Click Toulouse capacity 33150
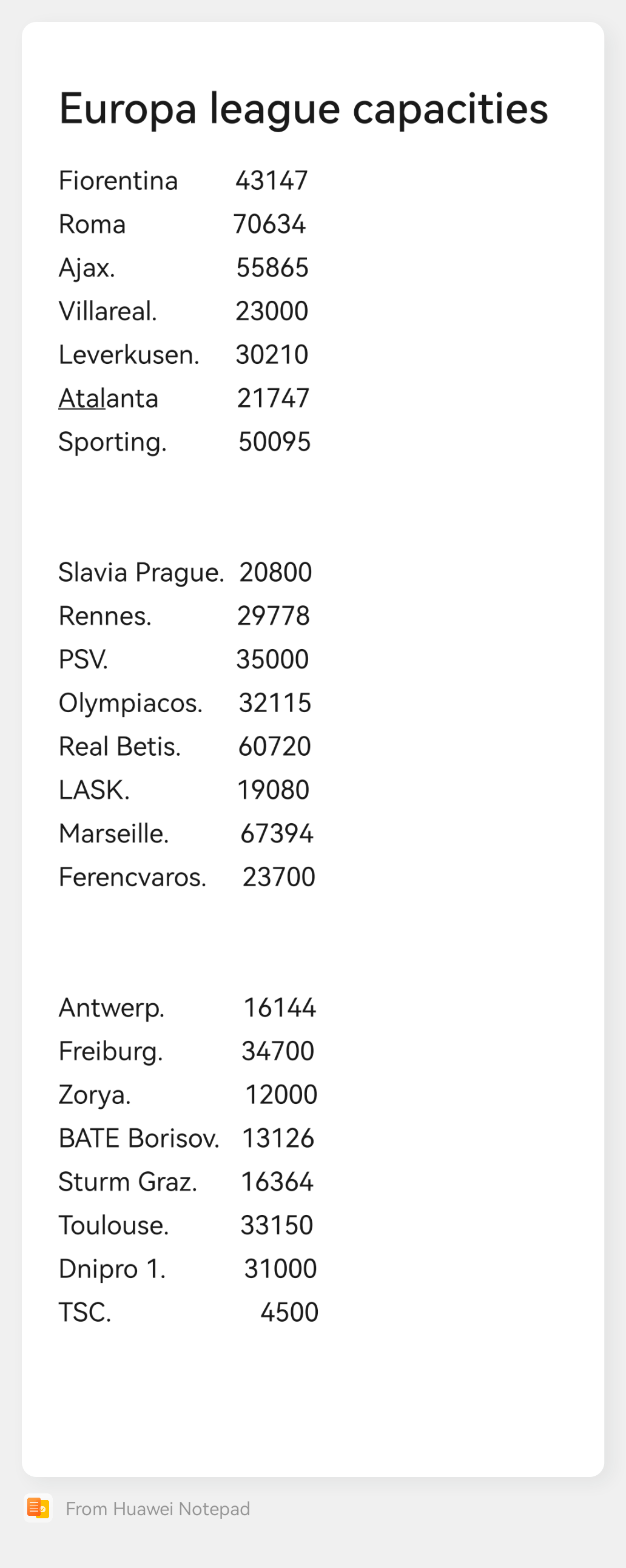 coord(277,1225)
